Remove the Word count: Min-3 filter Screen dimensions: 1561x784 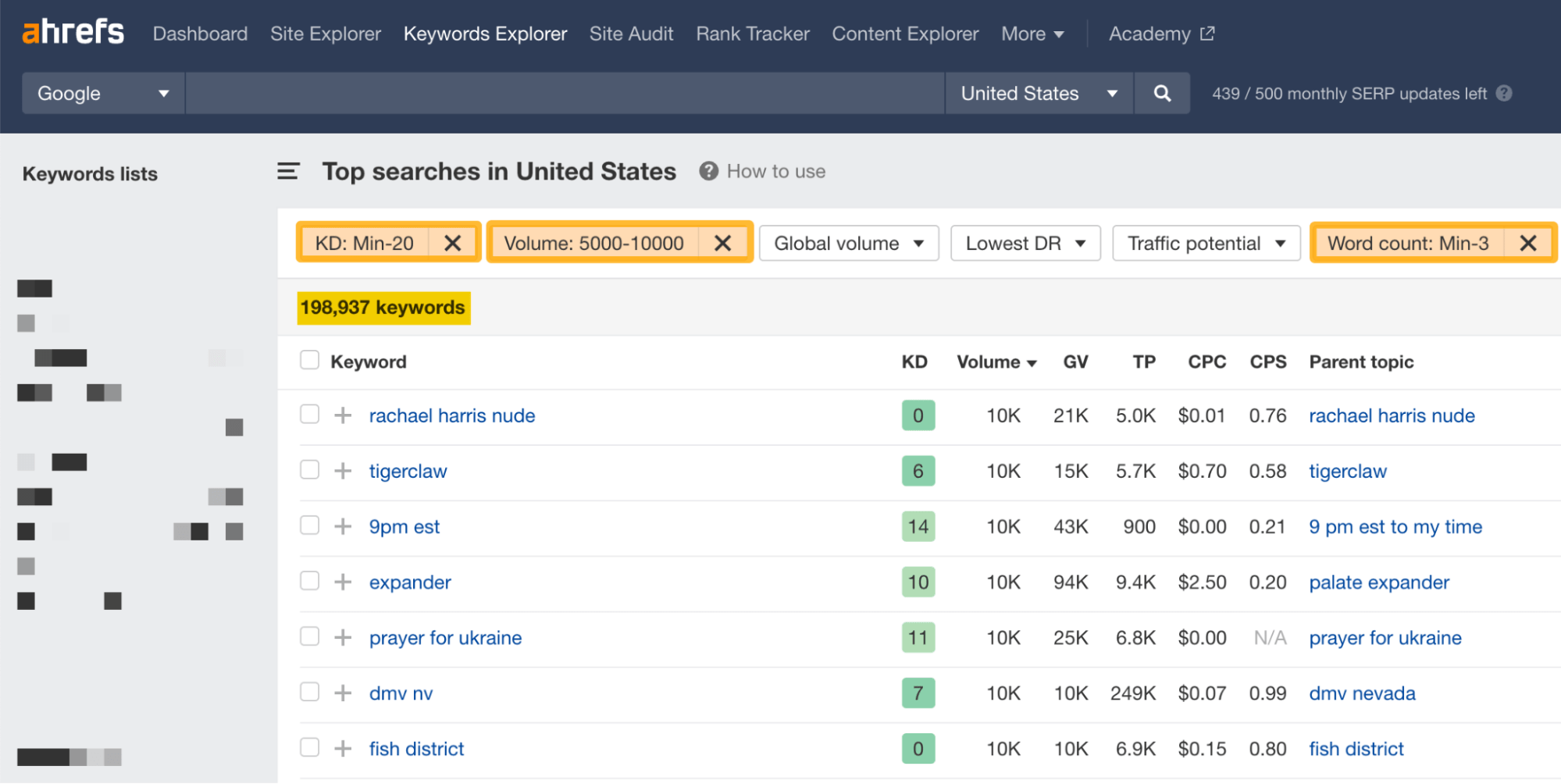1528,242
